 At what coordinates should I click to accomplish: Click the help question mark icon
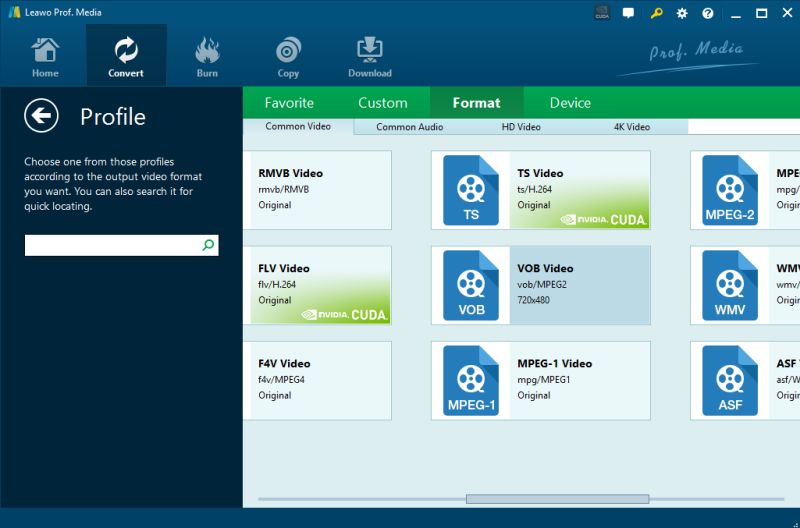tap(708, 13)
